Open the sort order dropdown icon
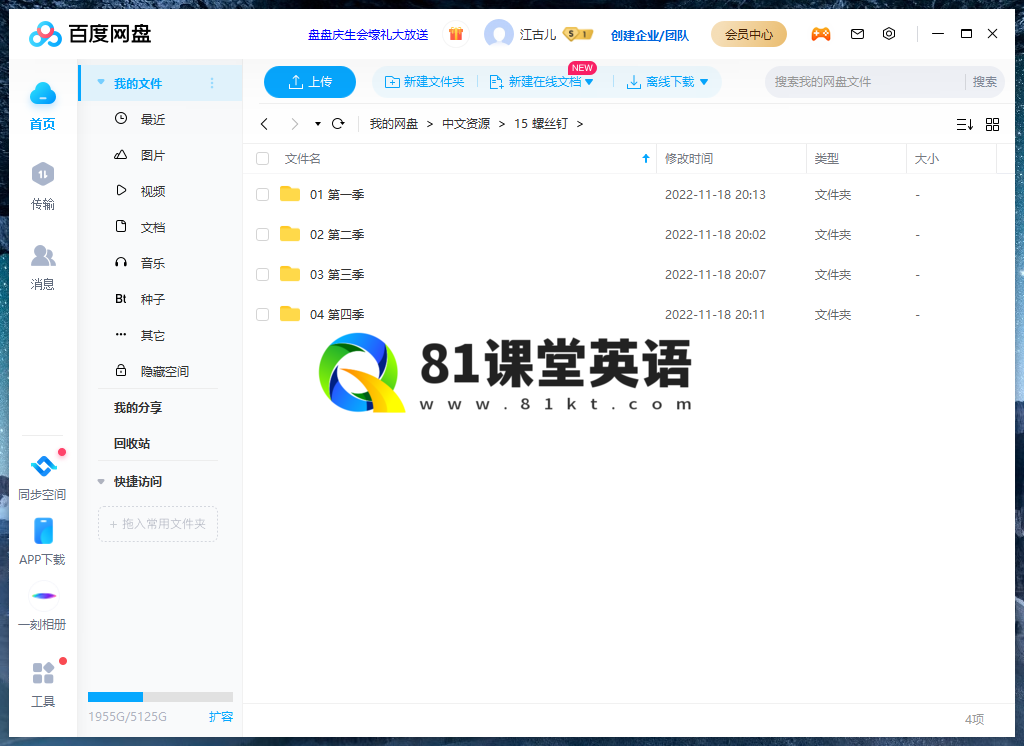This screenshot has width=1024, height=746. 964,124
